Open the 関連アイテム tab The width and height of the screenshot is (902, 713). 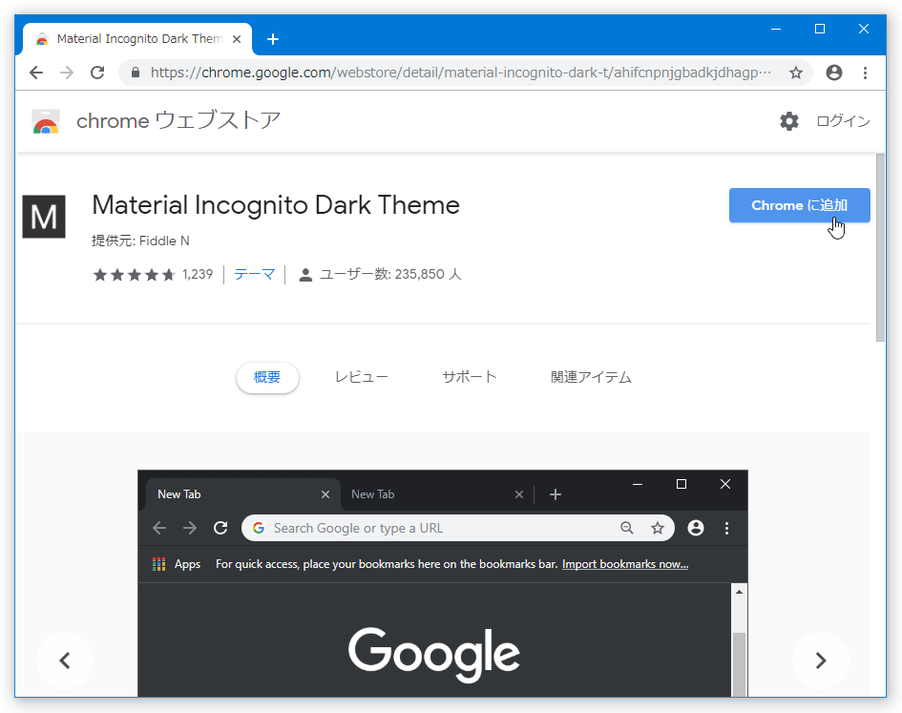(591, 378)
